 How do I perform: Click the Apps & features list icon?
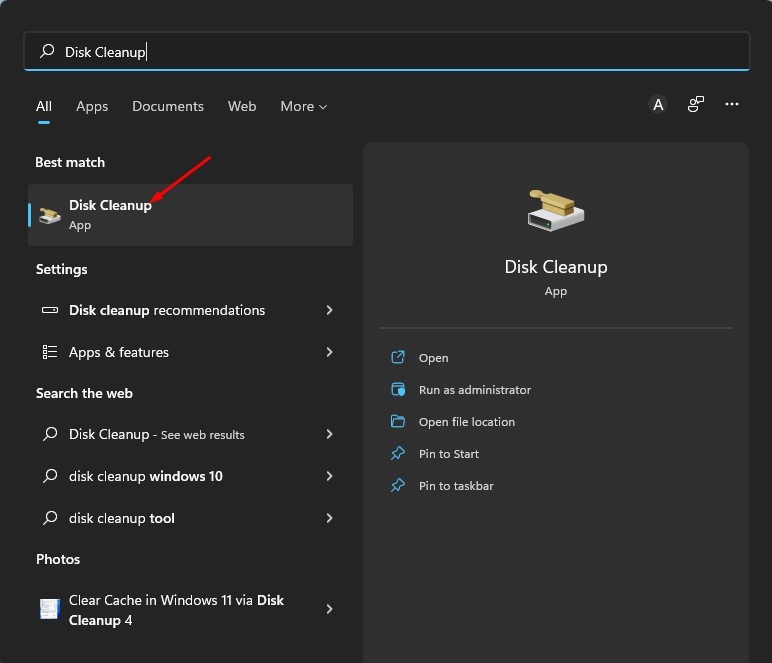point(50,352)
